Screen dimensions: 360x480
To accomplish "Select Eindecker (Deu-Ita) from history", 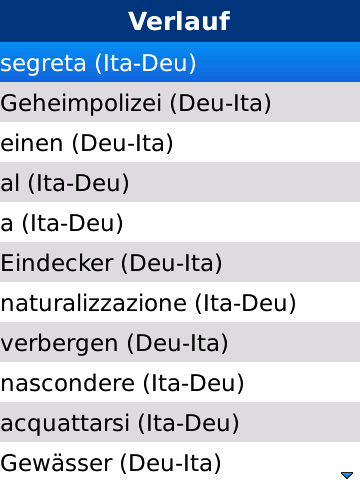I will coord(180,262).
